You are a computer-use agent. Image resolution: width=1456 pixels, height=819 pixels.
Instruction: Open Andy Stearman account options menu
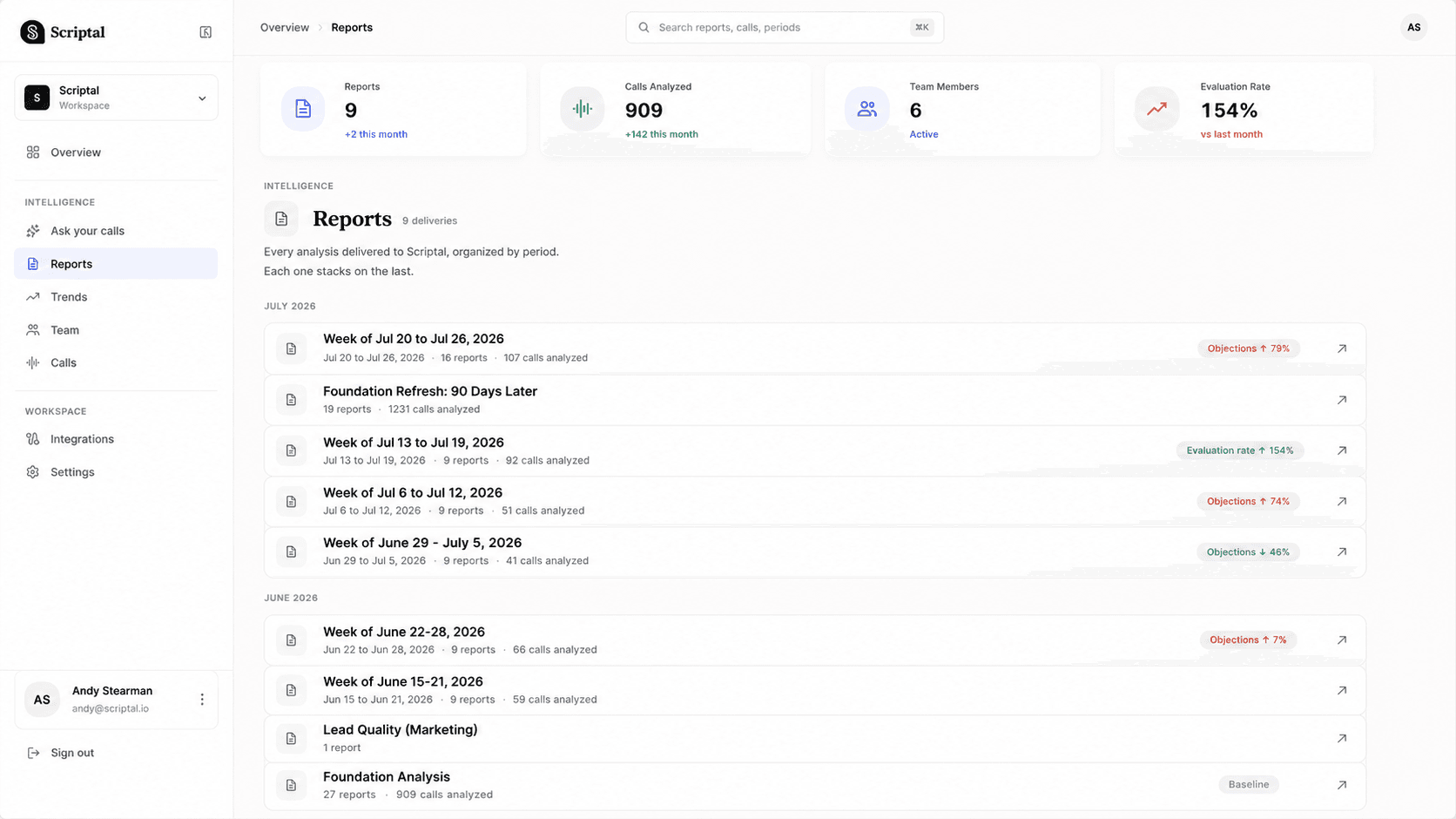(x=202, y=700)
